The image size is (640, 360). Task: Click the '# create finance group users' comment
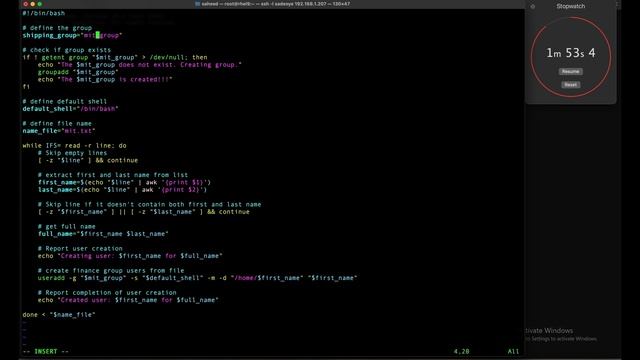coord(111,270)
